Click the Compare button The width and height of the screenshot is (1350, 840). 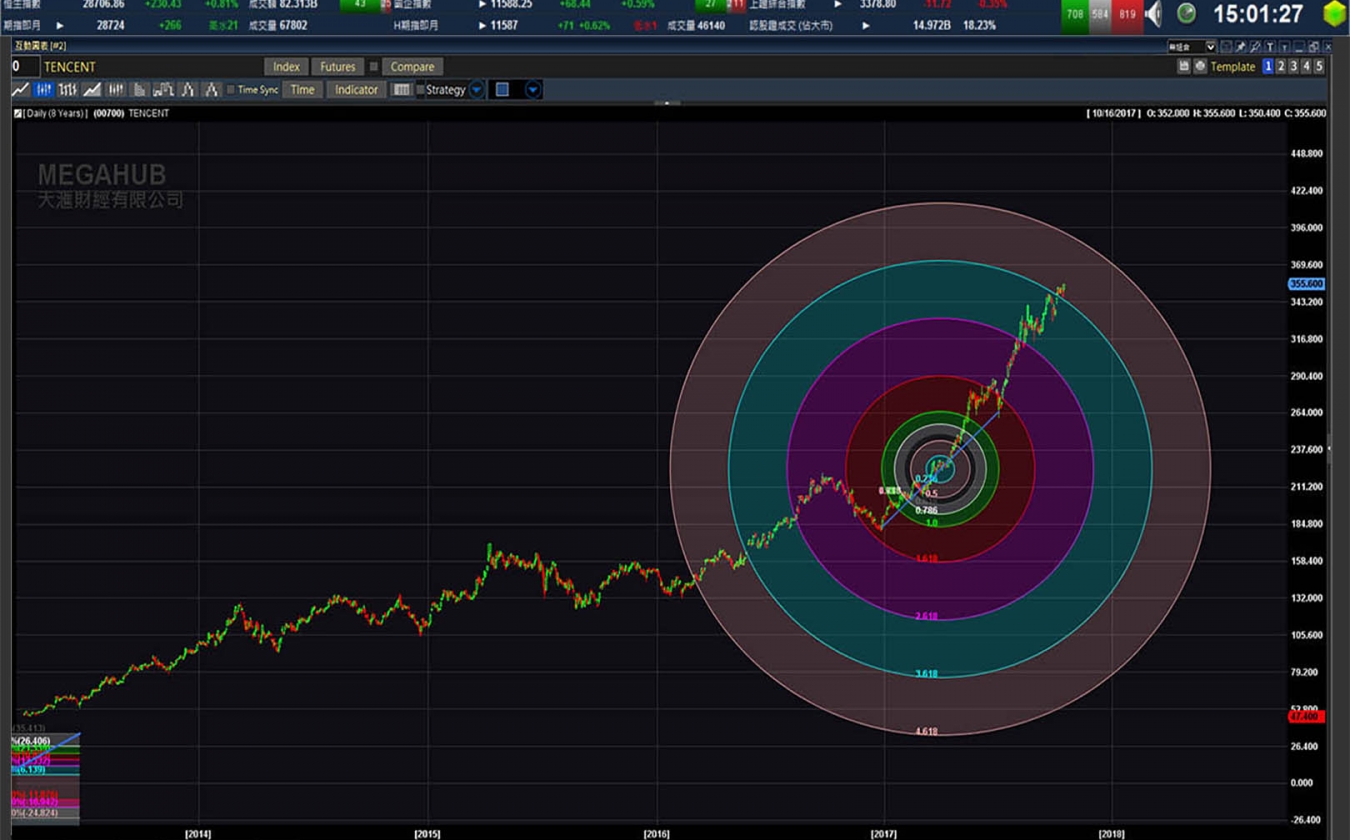click(x=412, y=67)
